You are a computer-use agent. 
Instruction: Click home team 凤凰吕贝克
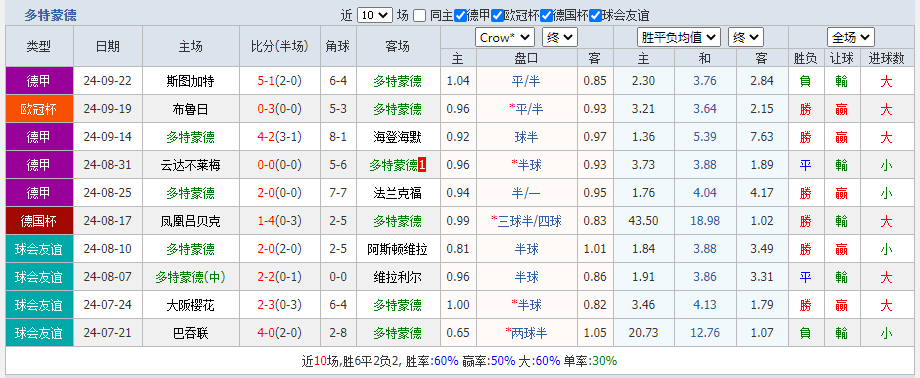(x=190, y=221)
